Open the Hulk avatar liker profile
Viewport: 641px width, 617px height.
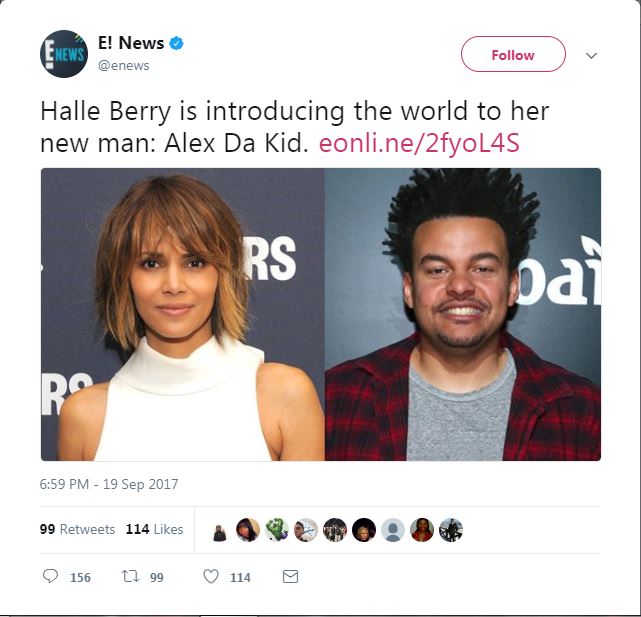point(276,529)
